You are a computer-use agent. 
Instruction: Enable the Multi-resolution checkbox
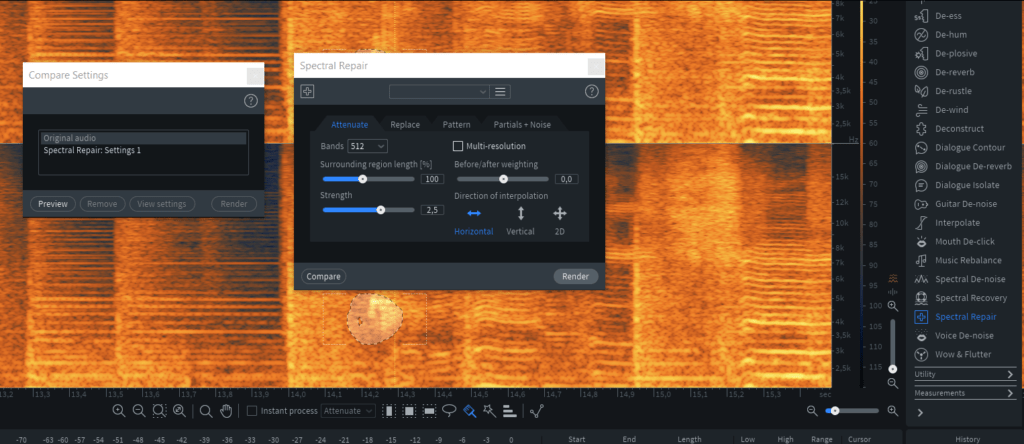click(x=458, y=146)
